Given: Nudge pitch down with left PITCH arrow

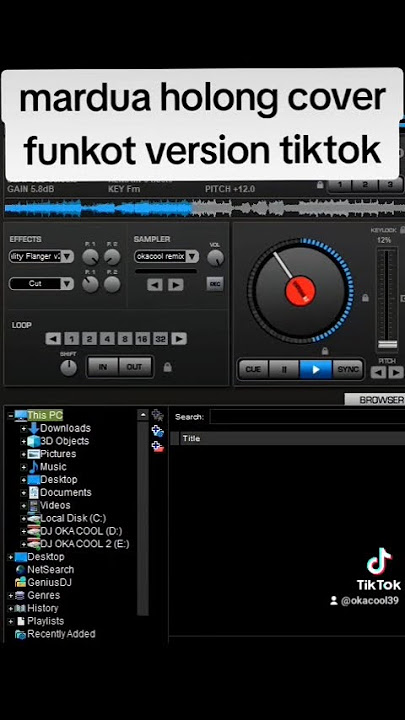Looking at the screenshot, I should pyautogui.click(x=378, y=372).
